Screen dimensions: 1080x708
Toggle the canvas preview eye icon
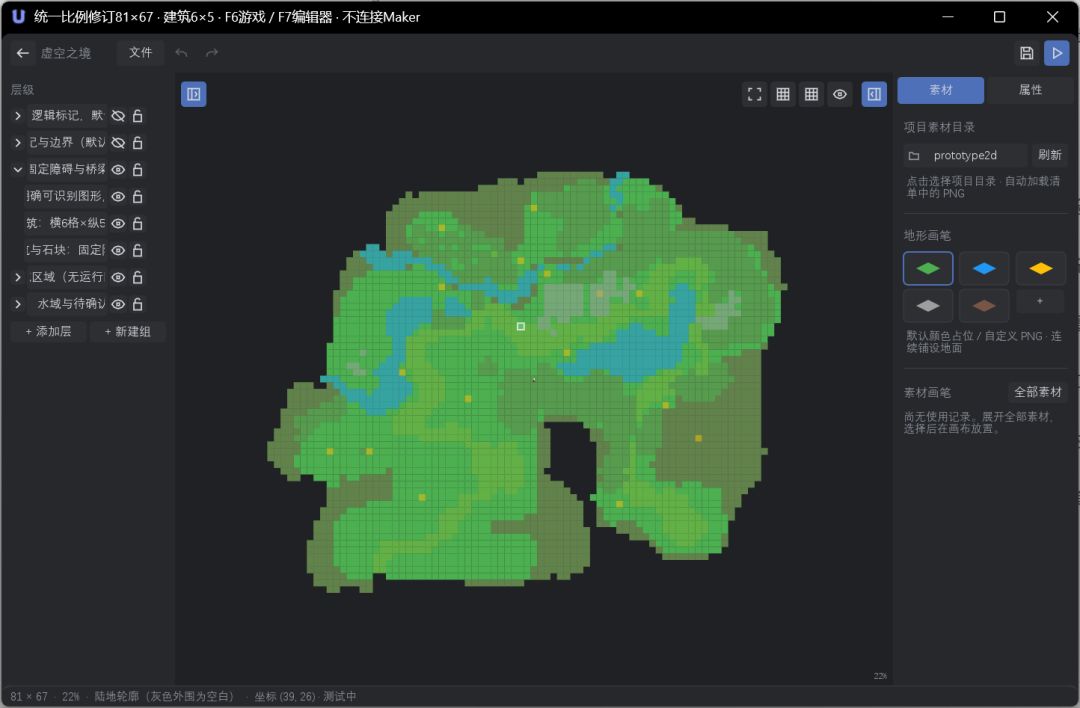click(x=840, y=94)
